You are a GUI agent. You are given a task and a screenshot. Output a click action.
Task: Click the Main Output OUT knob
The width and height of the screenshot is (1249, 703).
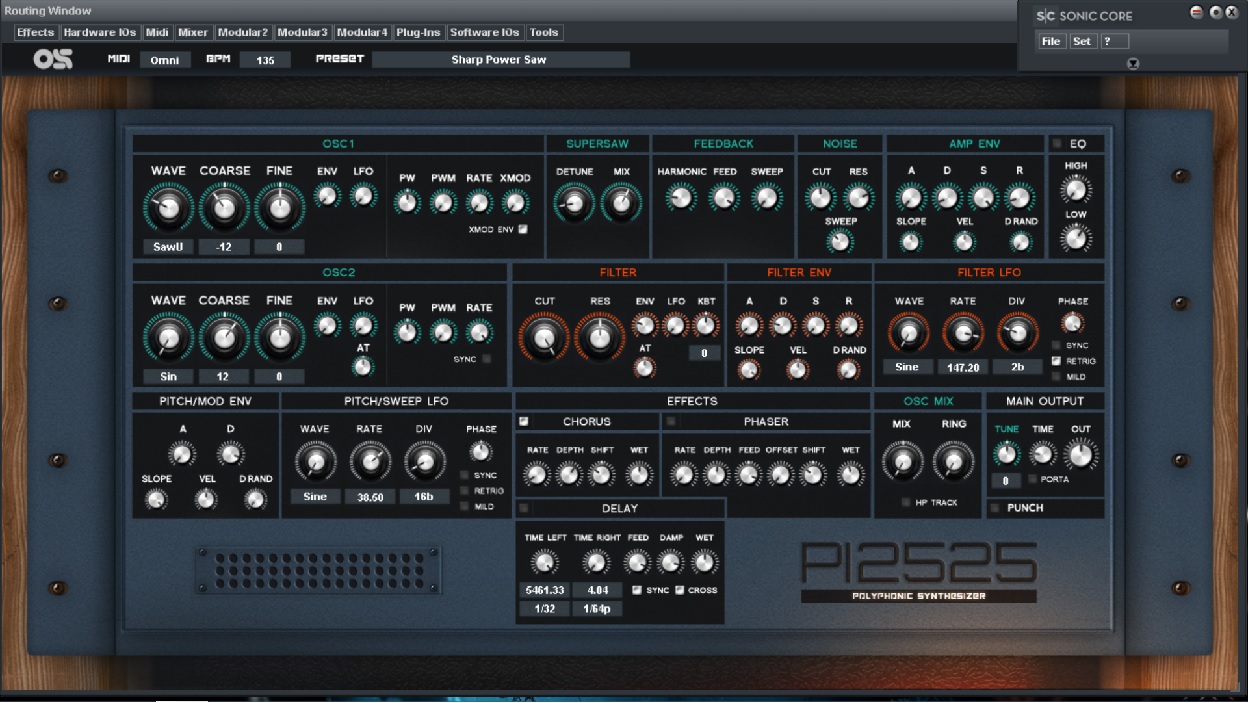pyautogui.click(x=1080, y=455)
